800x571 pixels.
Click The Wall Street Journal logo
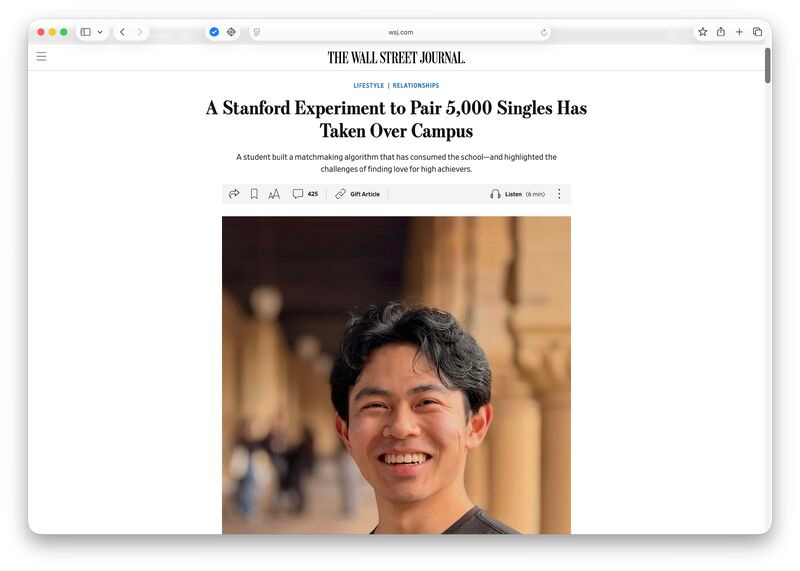(x=396, y=58)
